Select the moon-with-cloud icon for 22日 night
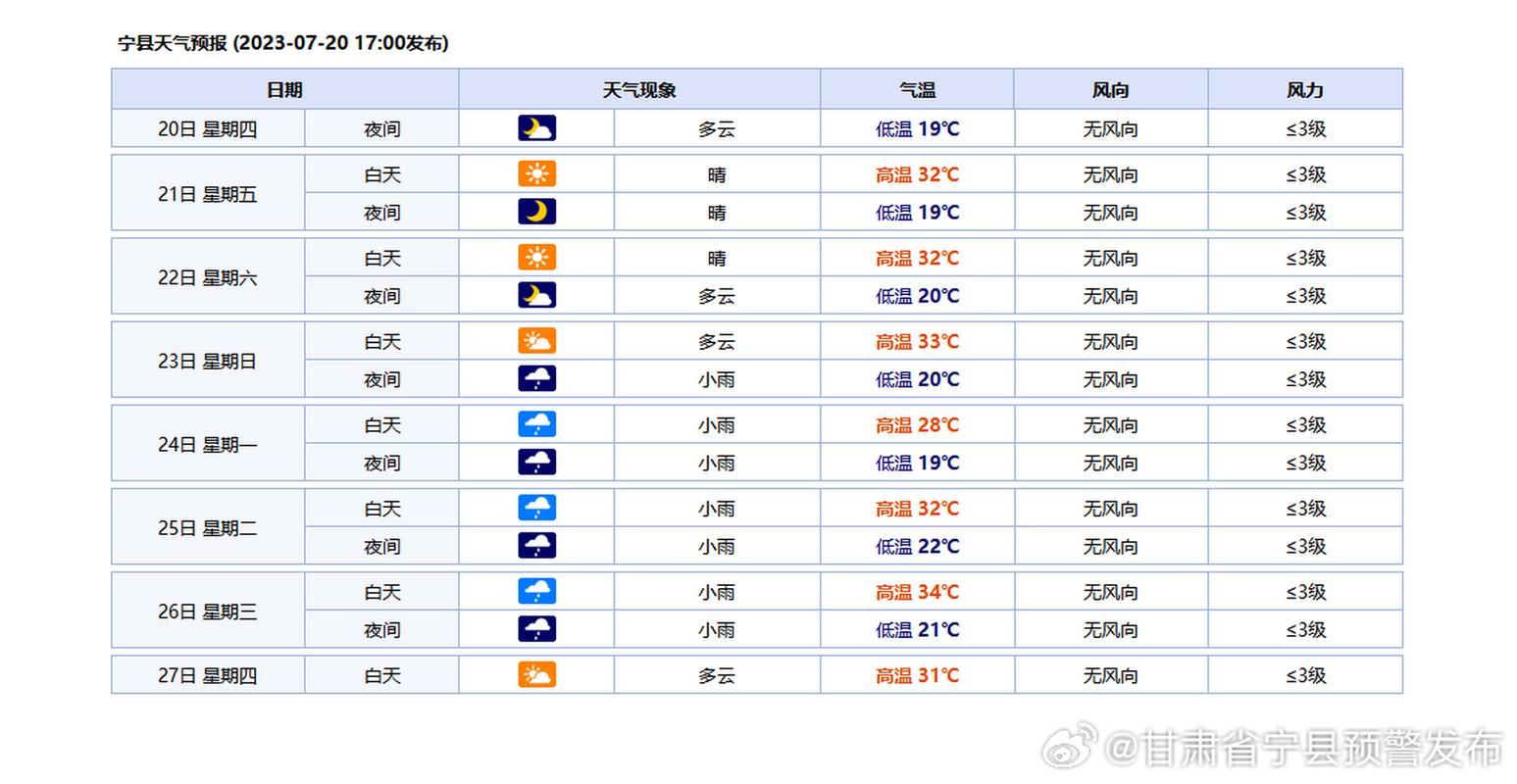Screen dimensions: 1517x784 tap(537, 295)
